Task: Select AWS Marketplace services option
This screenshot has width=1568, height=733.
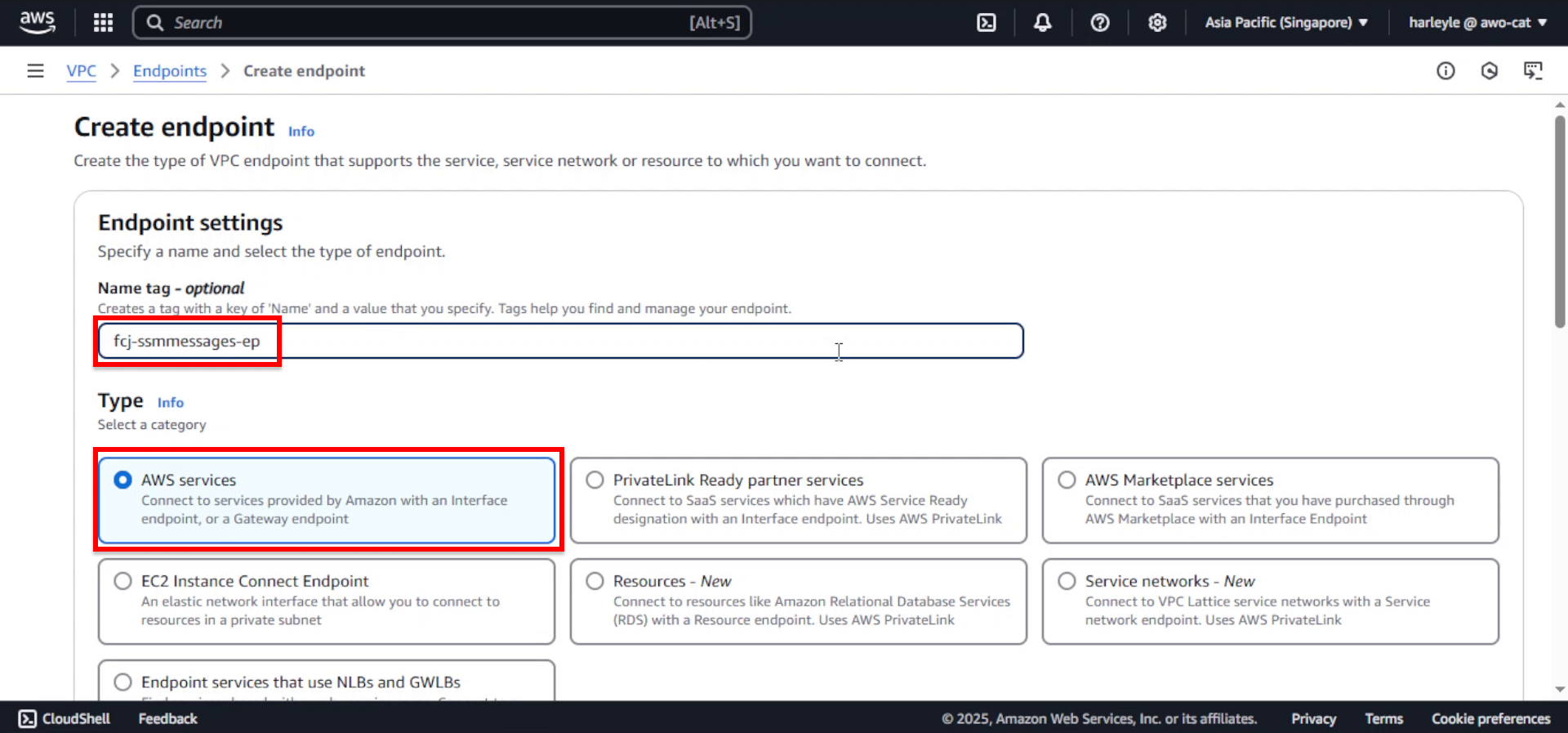Action: pyautogui.click(x=1270, y=500)
